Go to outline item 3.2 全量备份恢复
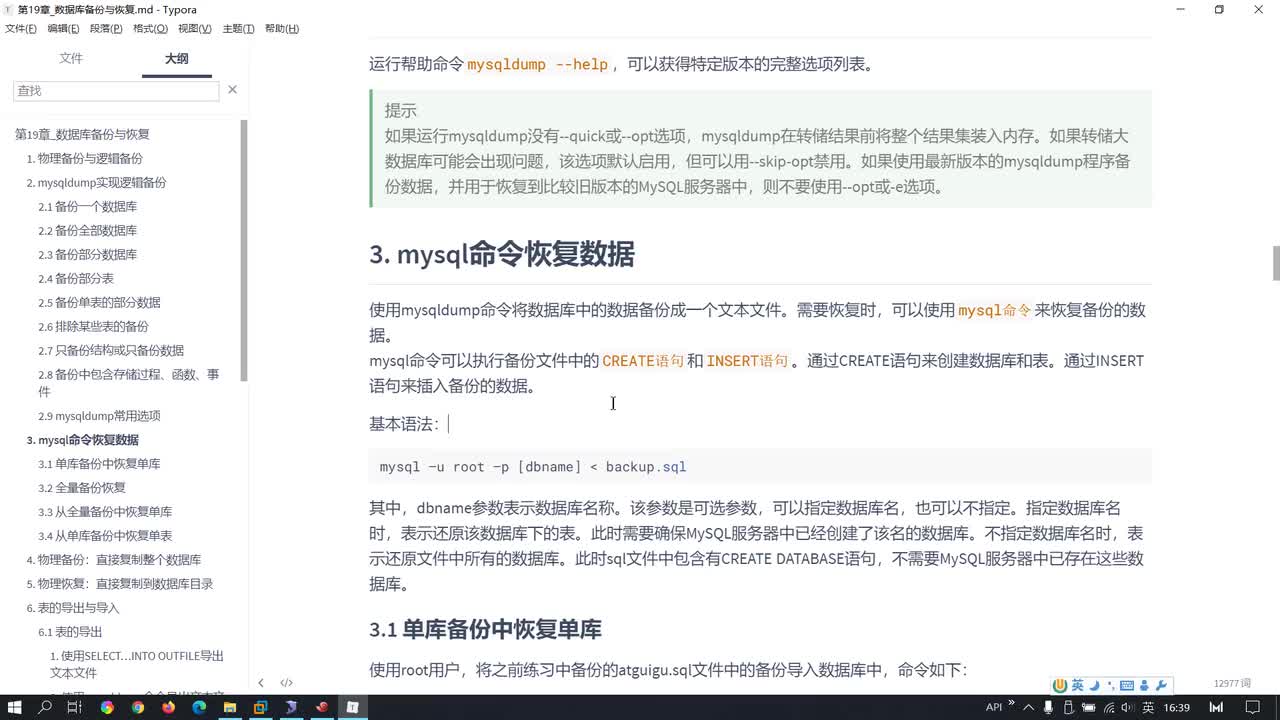 82,487
